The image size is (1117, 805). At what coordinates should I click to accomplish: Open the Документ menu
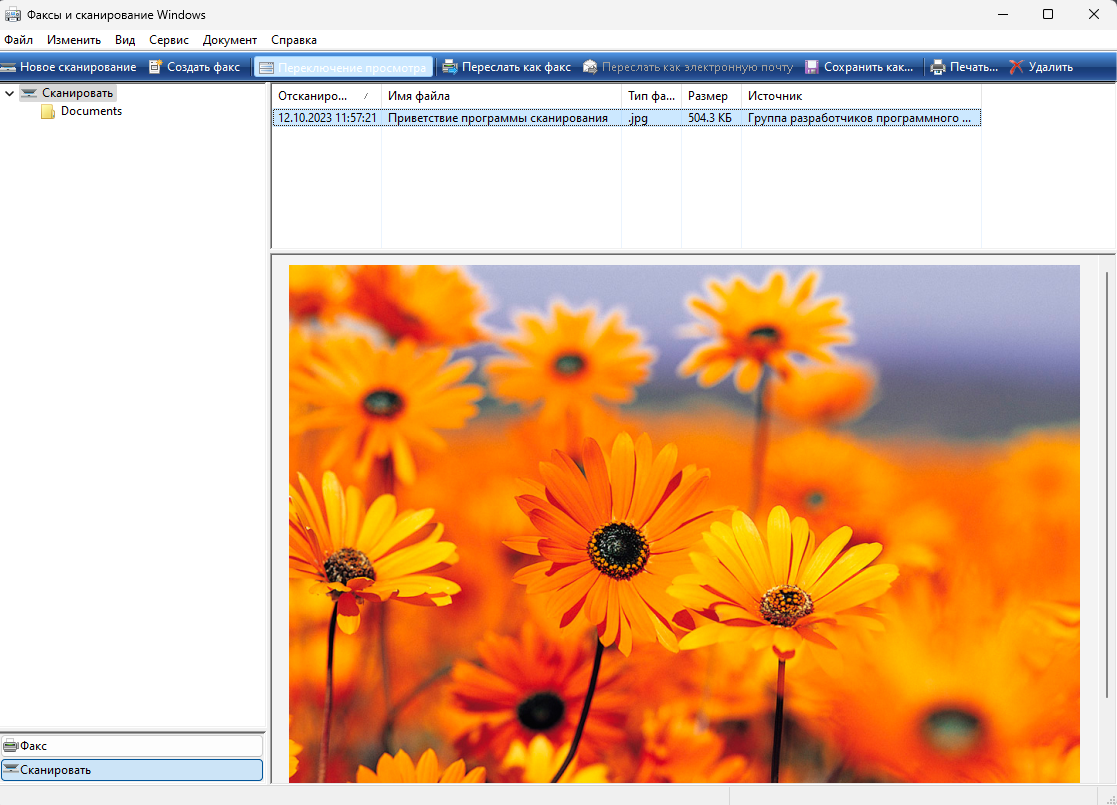[229, 40]
